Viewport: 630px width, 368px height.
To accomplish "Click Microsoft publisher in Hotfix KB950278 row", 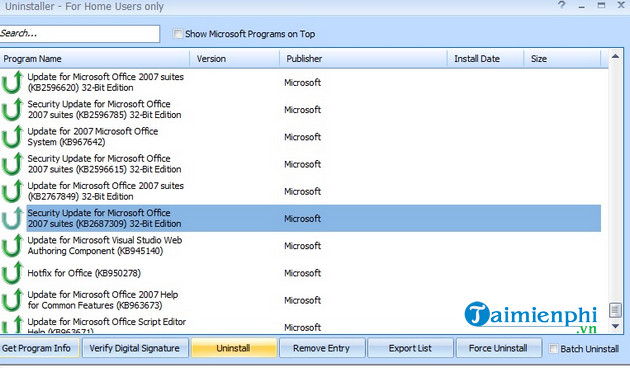I will (x=303, y=273).
